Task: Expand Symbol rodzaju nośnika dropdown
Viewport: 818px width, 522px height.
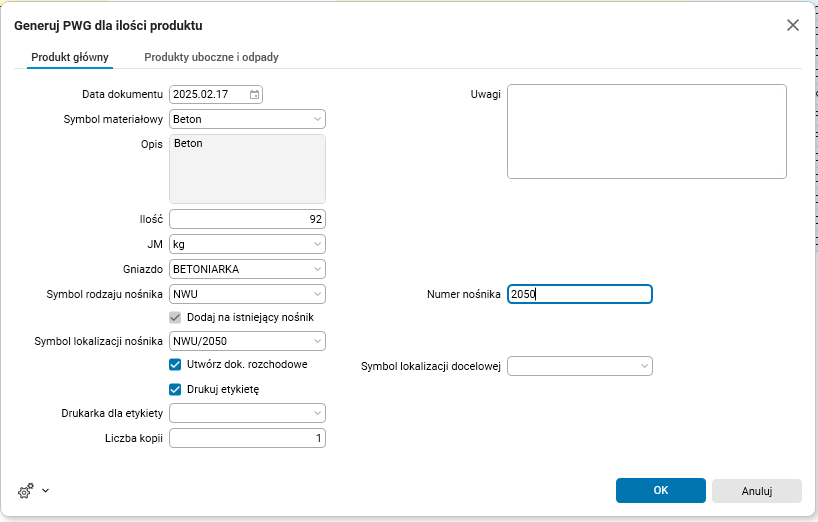Action: tap(317, 294)
